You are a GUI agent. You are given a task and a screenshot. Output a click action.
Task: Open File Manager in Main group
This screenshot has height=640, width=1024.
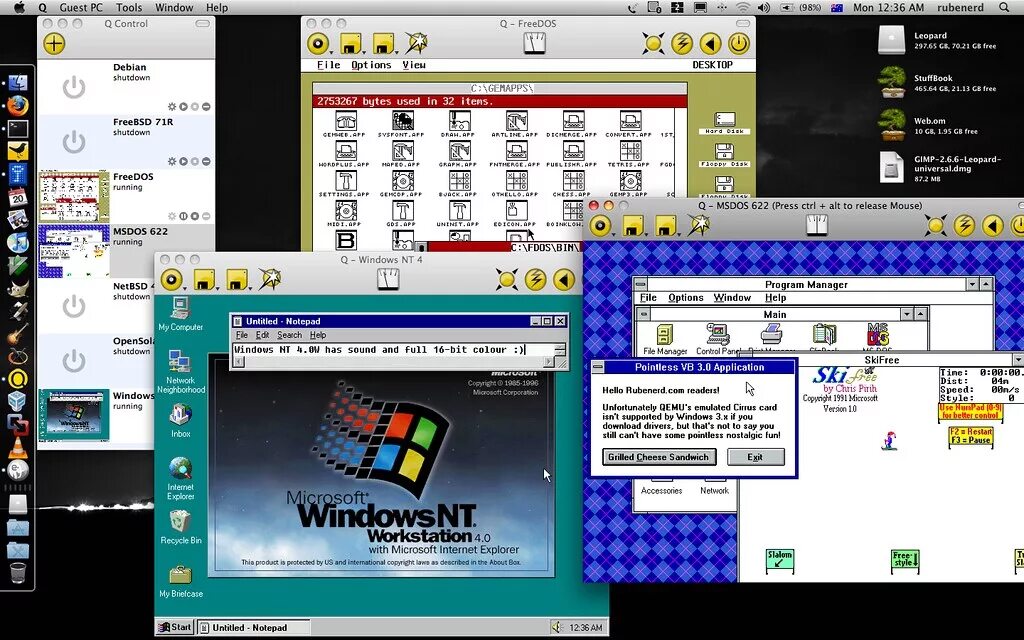pyautogui.click(x=665, y=340)
